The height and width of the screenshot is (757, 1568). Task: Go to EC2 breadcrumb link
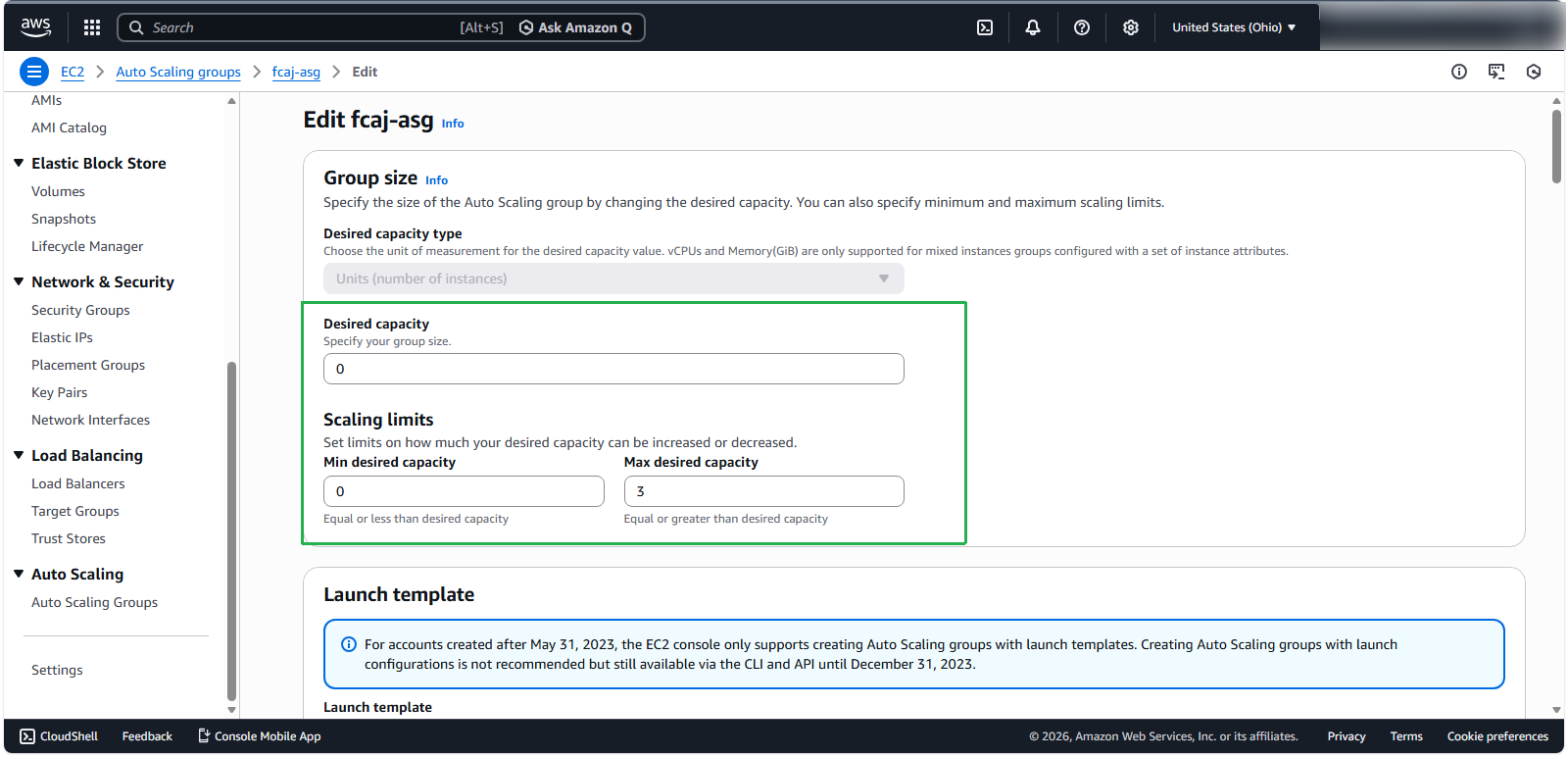pos(73,72)
